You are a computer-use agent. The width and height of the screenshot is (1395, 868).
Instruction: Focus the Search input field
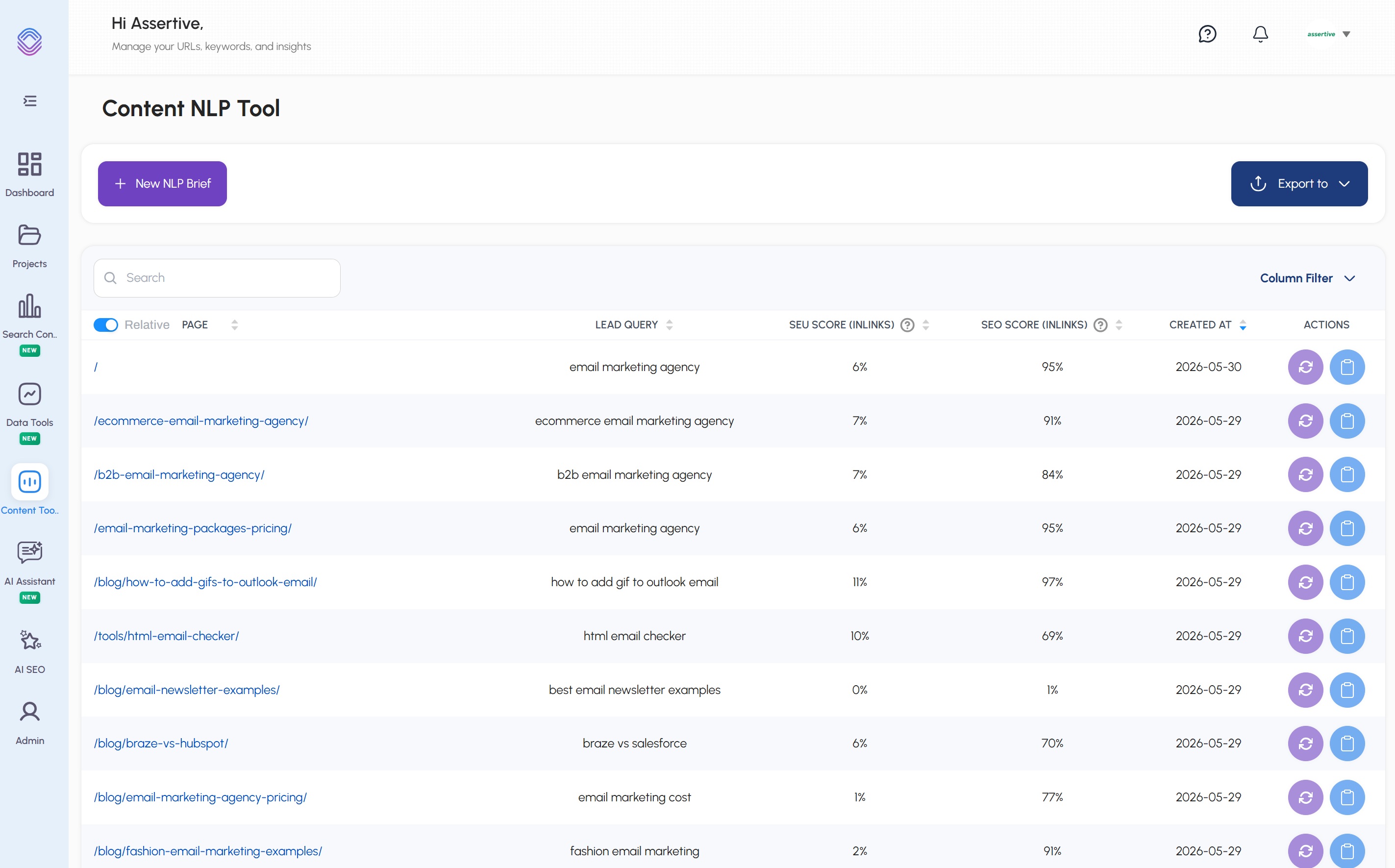[x=217, y=278]
